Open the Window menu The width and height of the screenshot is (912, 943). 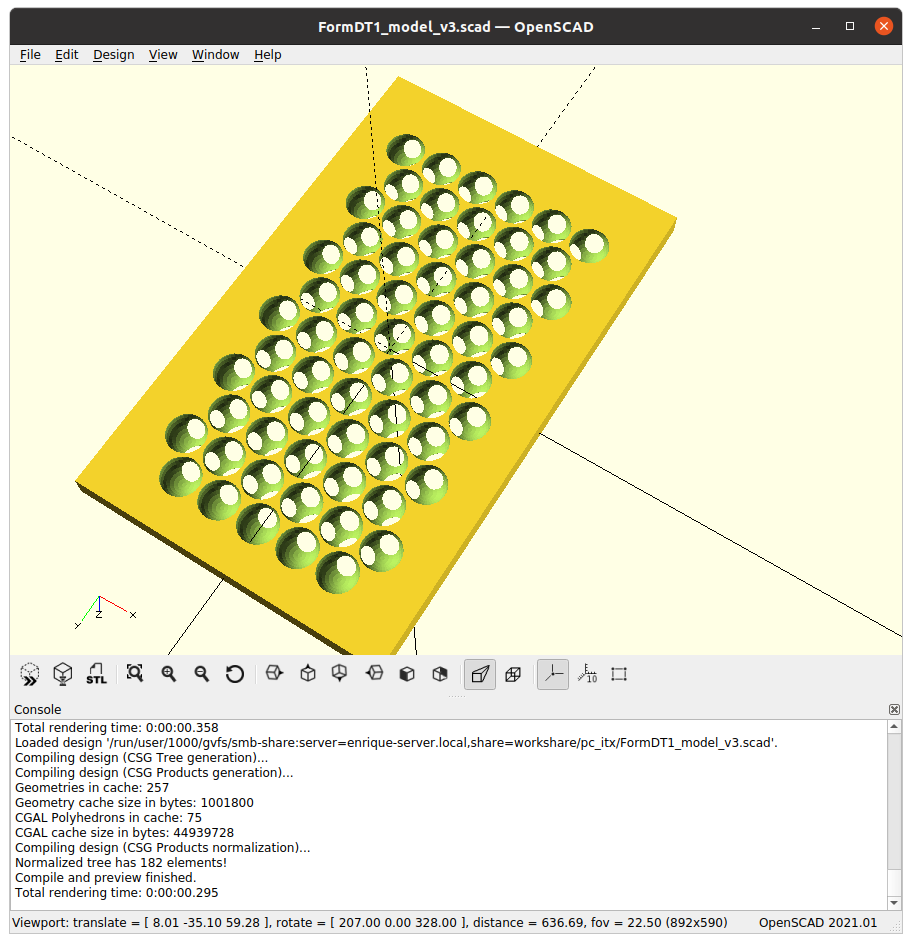(215, 55)
